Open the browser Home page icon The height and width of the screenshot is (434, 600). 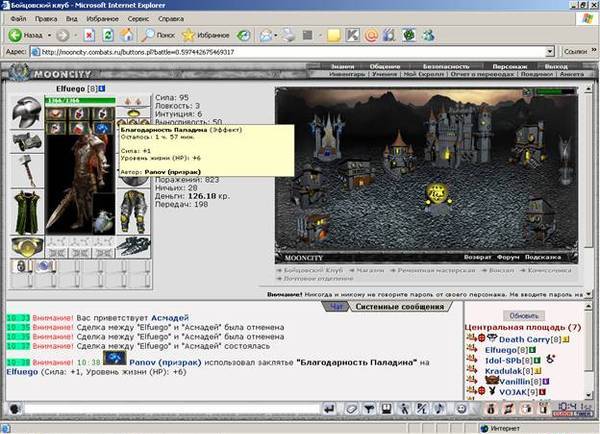tap(127, 35)
